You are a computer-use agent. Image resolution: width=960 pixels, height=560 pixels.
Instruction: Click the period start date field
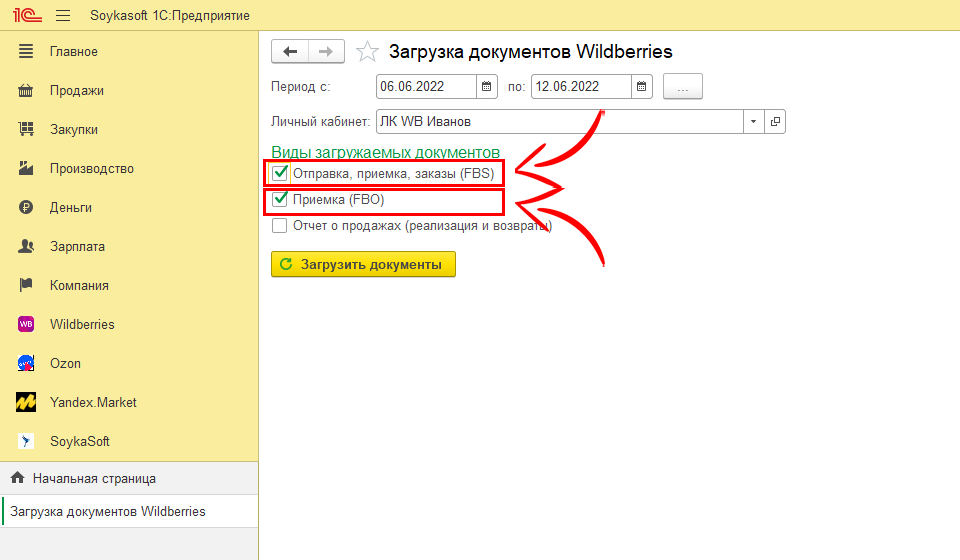pyautogui.click(x=425, y=87)
